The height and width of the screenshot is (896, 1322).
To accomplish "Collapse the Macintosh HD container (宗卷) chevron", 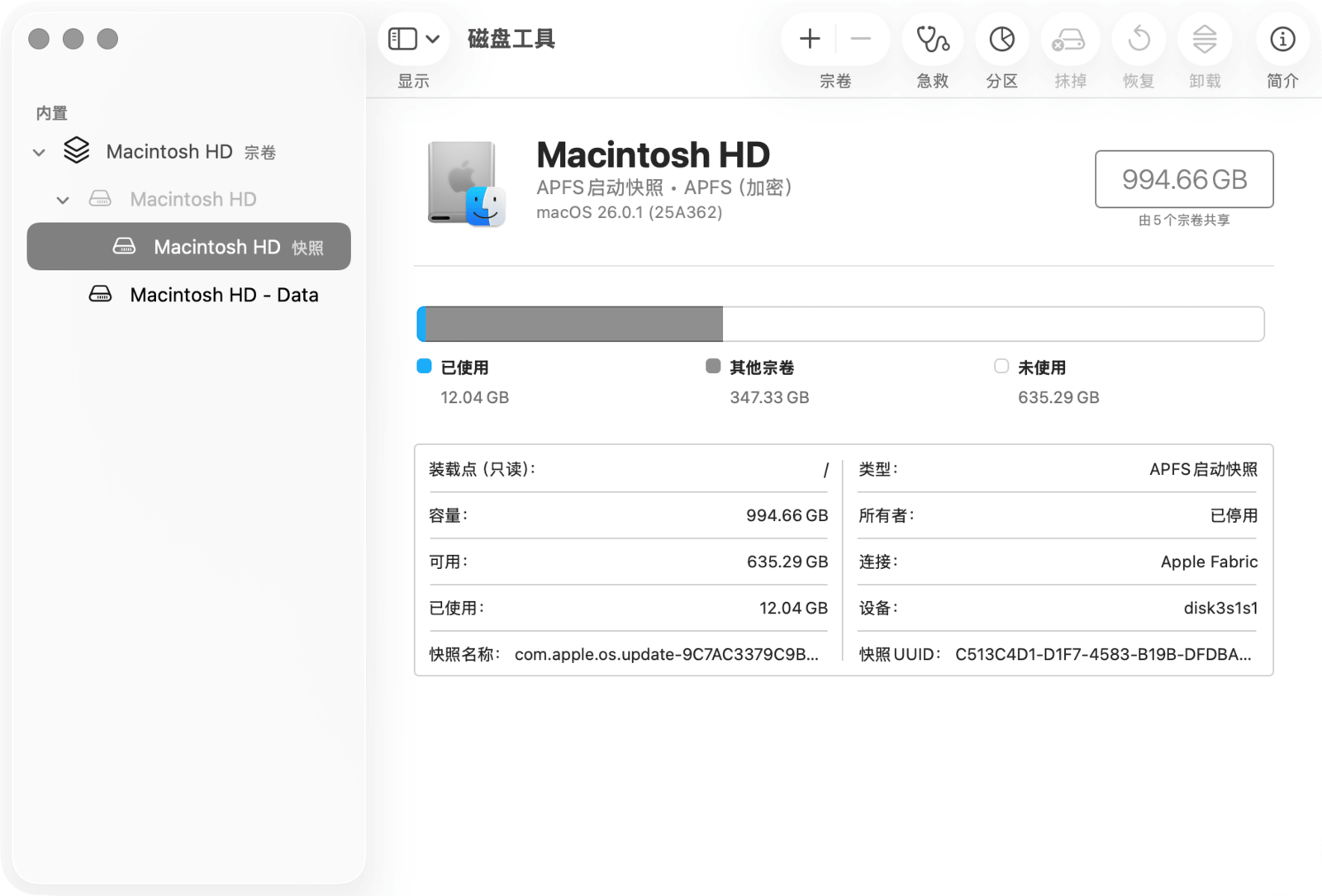I will pos(39,153).
